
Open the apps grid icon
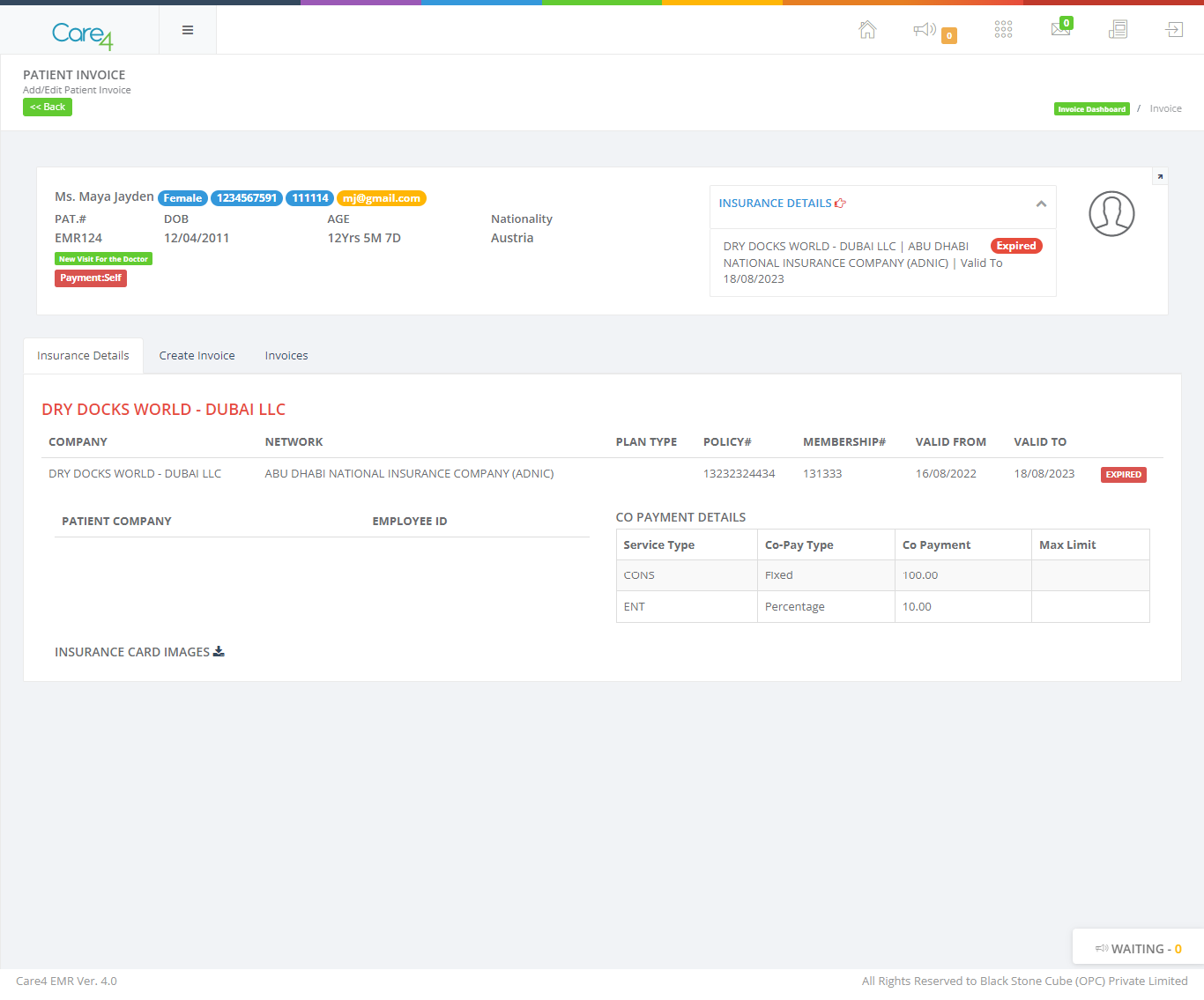click(1003, 30)
